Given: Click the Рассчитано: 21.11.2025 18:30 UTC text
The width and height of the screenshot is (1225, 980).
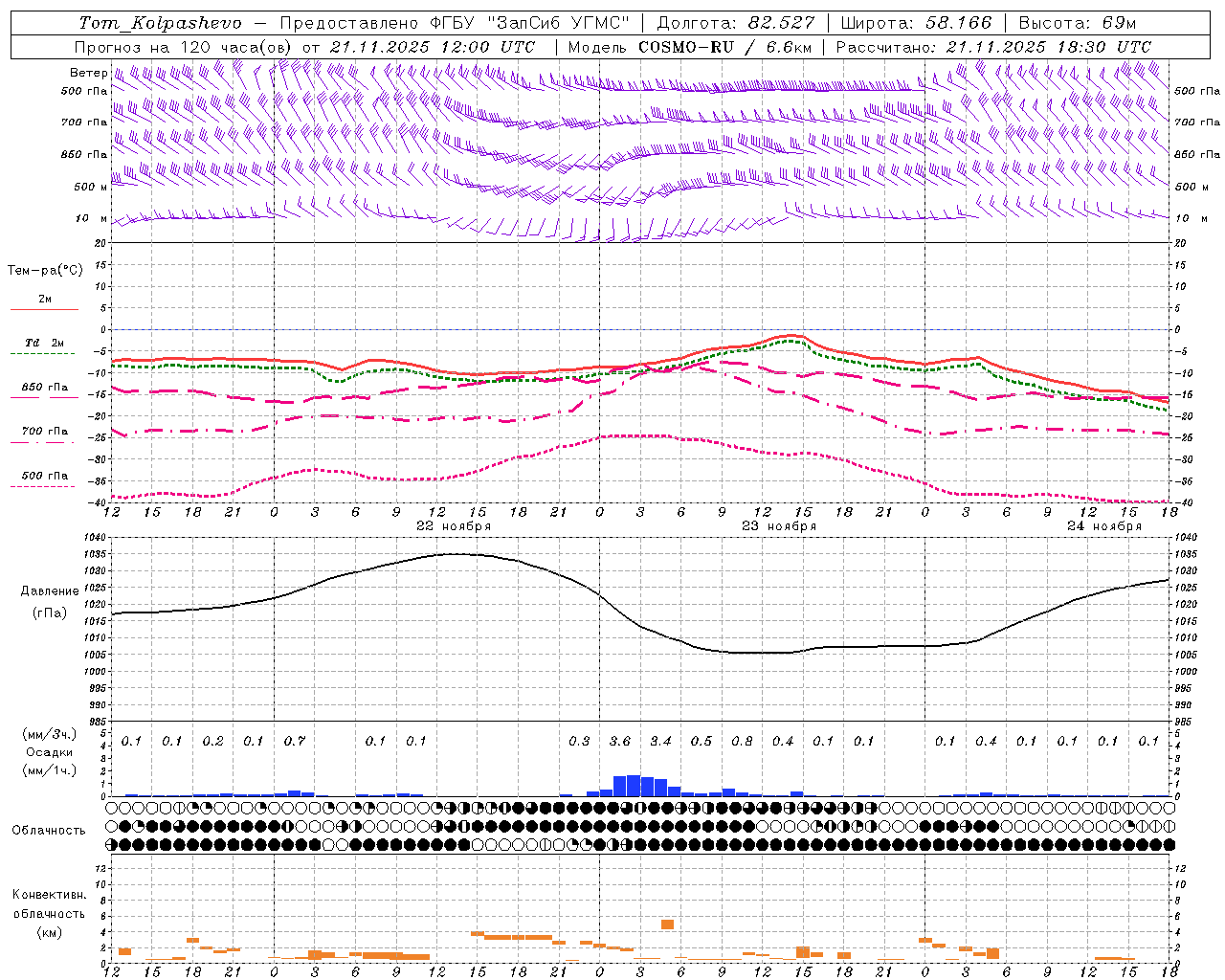Looking at the screenshot, I should (994, 47).
